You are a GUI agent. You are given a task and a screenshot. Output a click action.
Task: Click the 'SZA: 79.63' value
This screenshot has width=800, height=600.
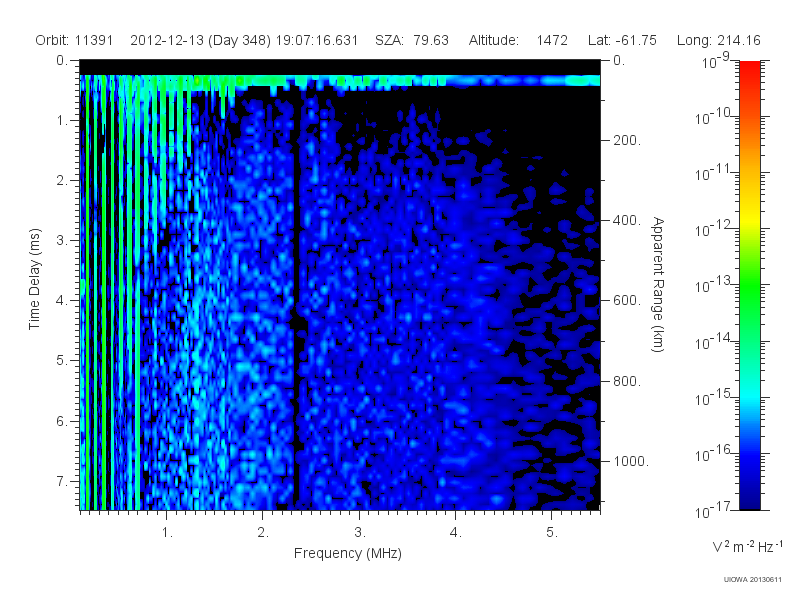(412, 40)
